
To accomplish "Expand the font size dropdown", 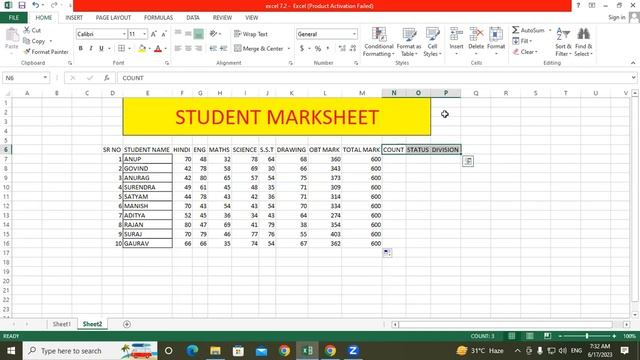I will coord(144,34).
